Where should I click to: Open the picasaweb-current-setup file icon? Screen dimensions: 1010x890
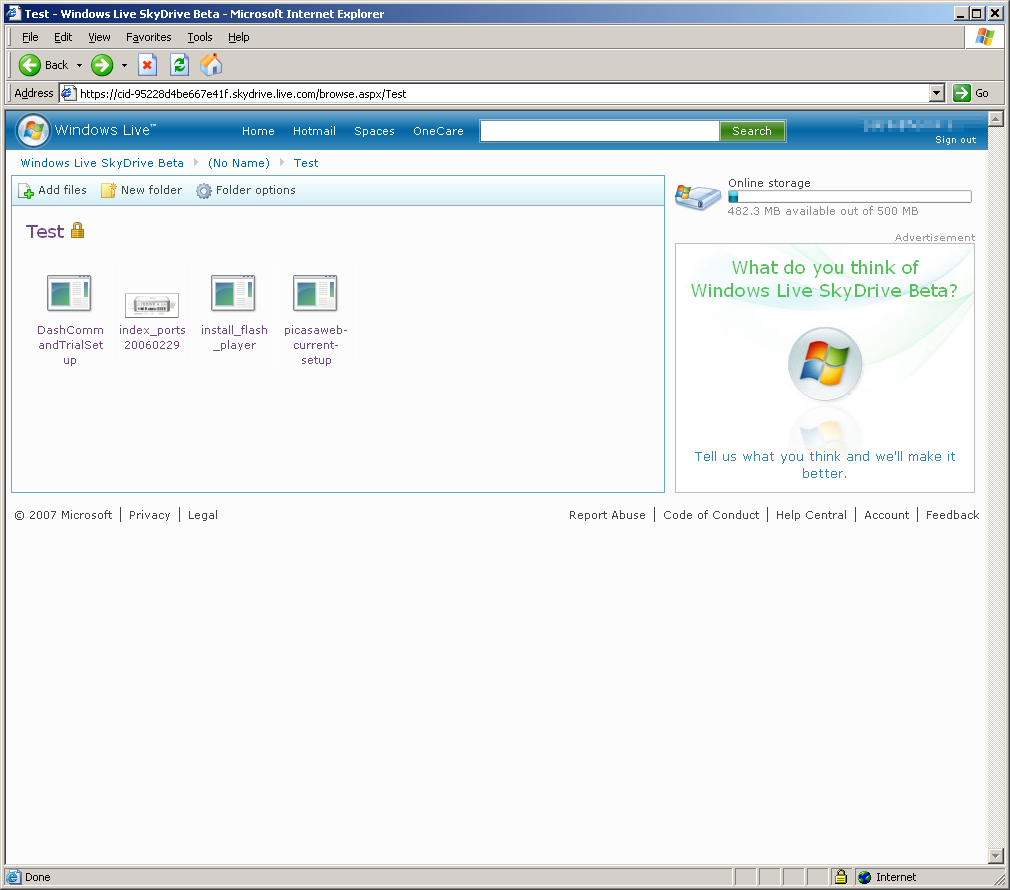click(x=315, y=293)
